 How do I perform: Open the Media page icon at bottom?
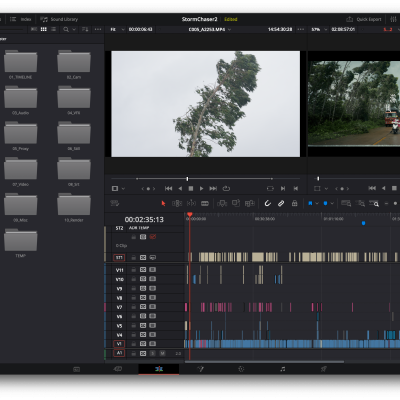coord(76,369)
